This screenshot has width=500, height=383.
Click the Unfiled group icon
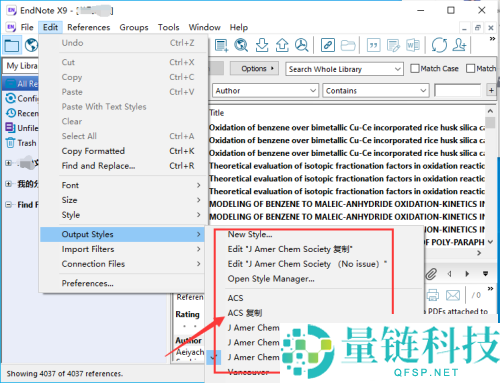click(10, 128)
